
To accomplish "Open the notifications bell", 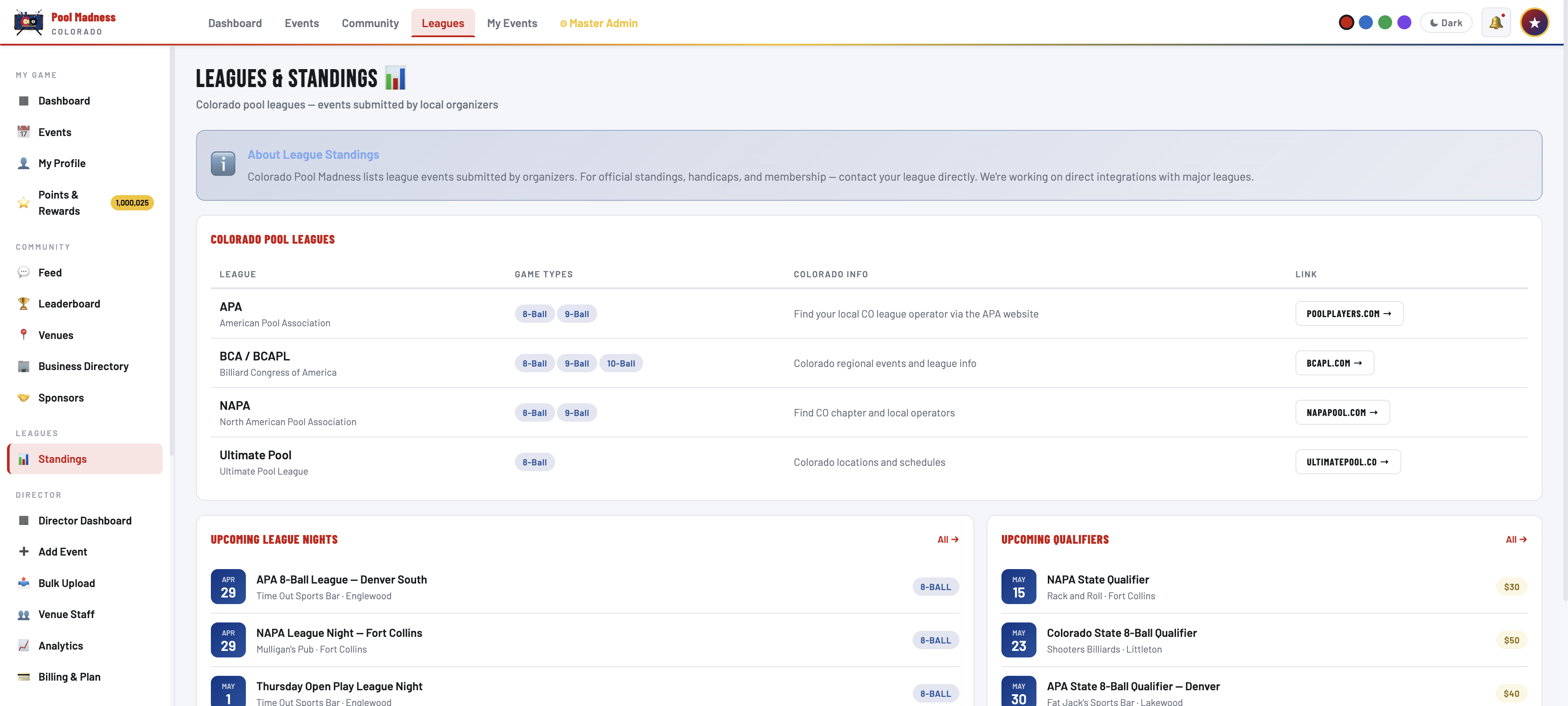I will pos(1495,23).
